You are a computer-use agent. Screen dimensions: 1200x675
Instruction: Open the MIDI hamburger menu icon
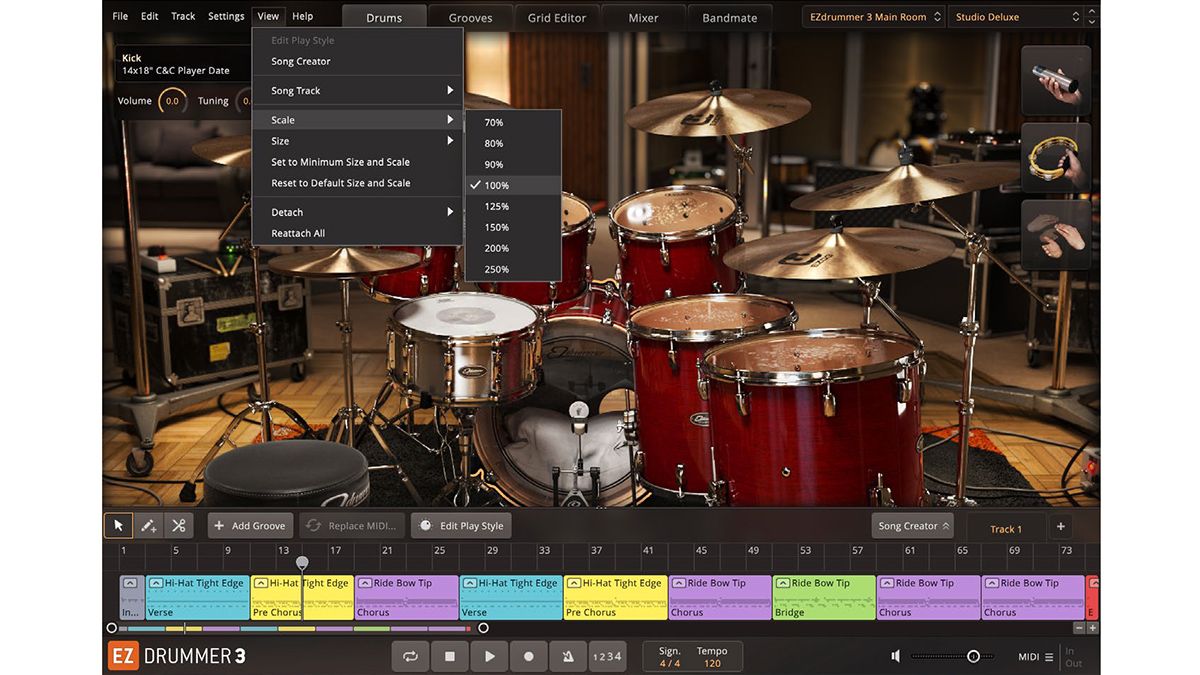point(1049,657)
